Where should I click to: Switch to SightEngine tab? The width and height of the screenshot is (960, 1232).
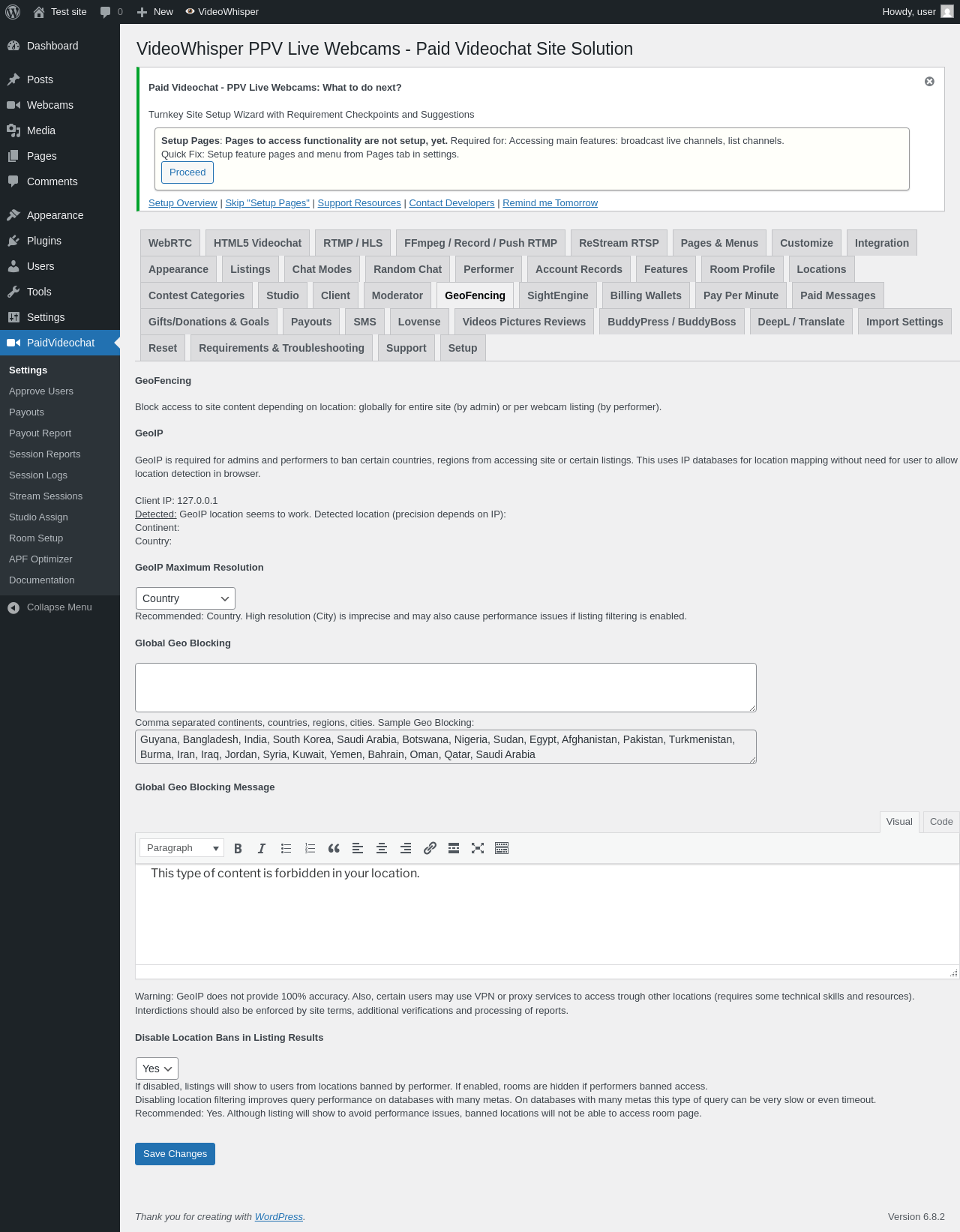(x=558, y=295)
